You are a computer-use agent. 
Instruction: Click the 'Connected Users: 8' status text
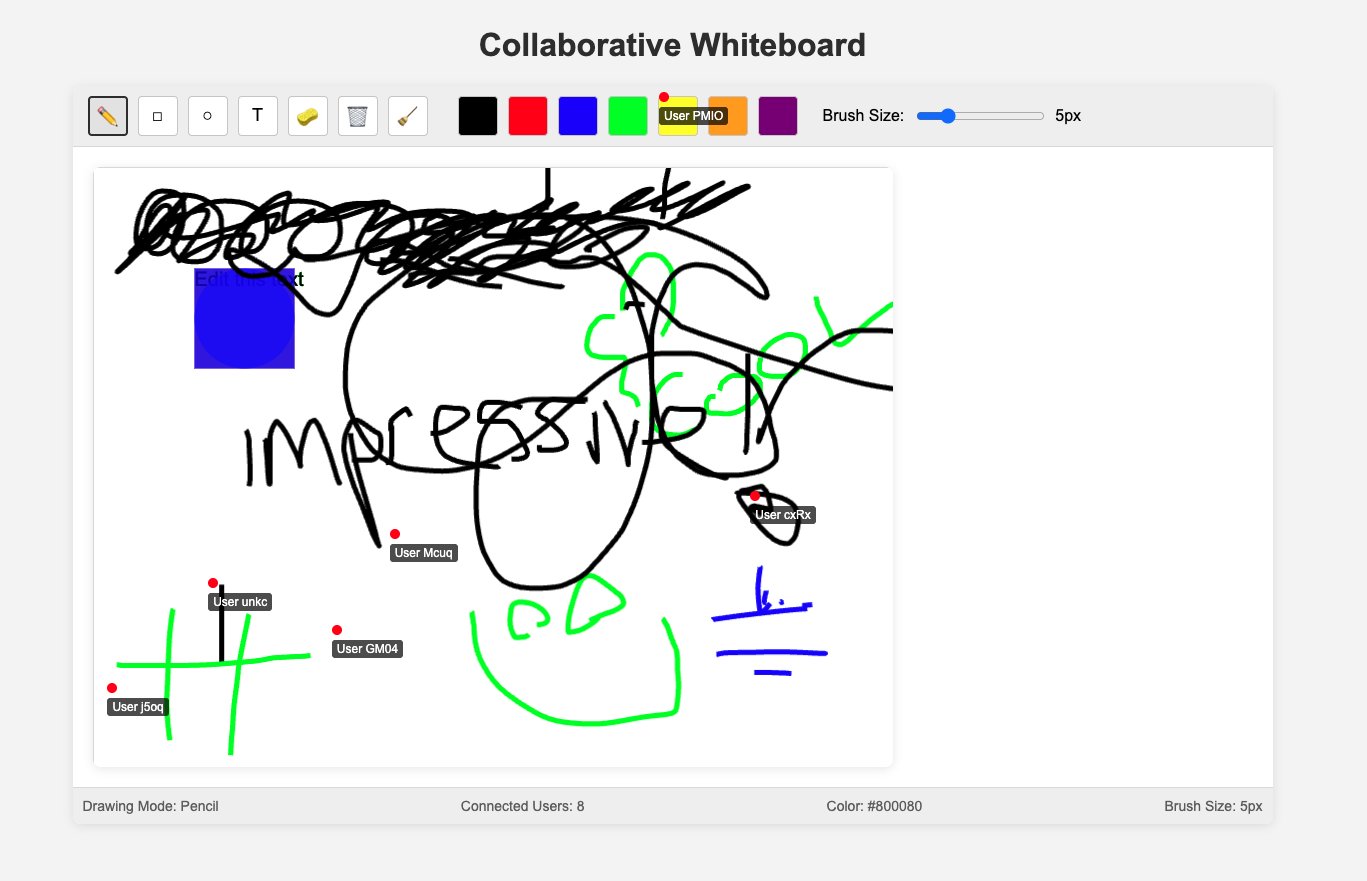pyautogui.click(x=523, y=806)
